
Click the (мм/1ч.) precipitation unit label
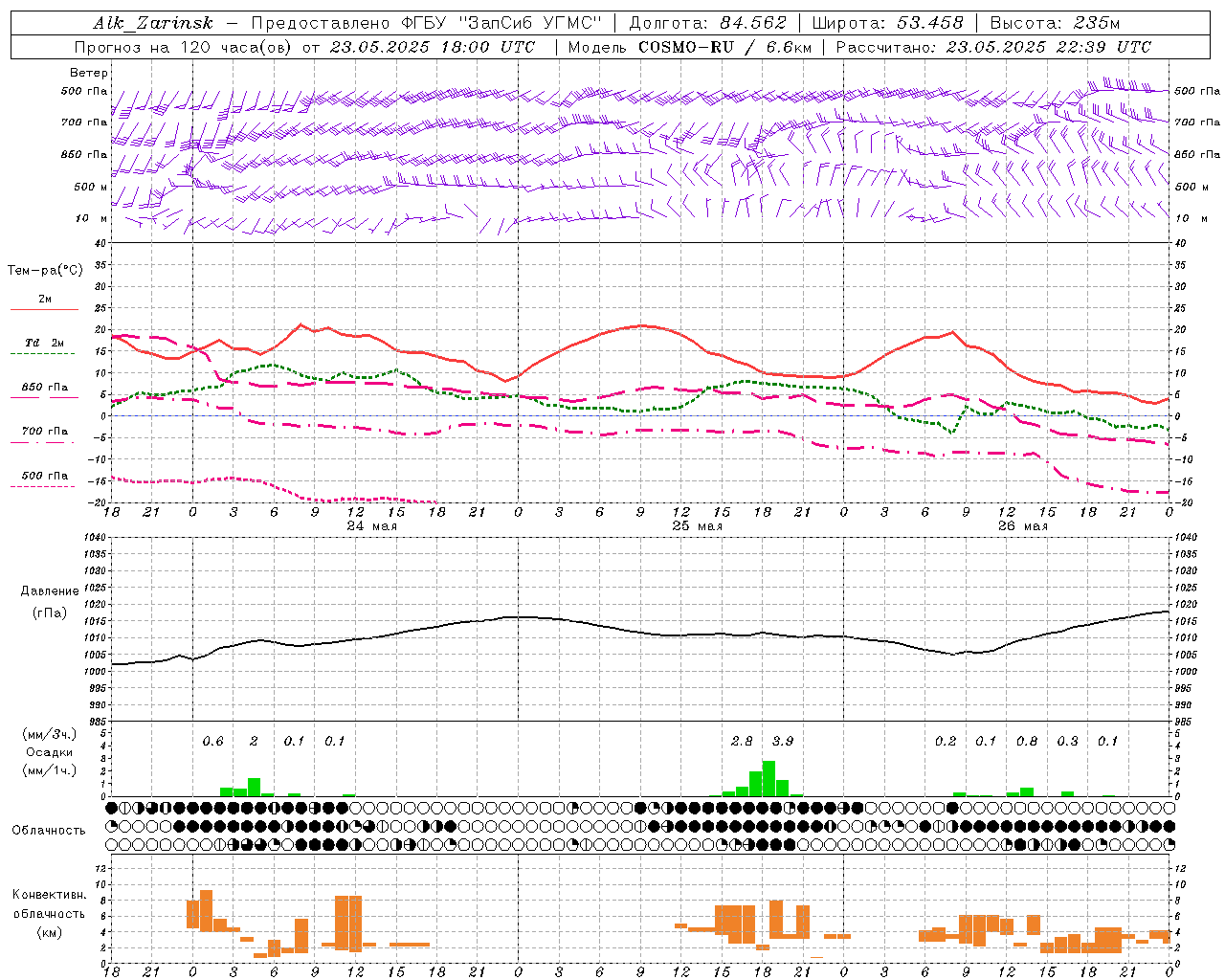click(51, 769)
